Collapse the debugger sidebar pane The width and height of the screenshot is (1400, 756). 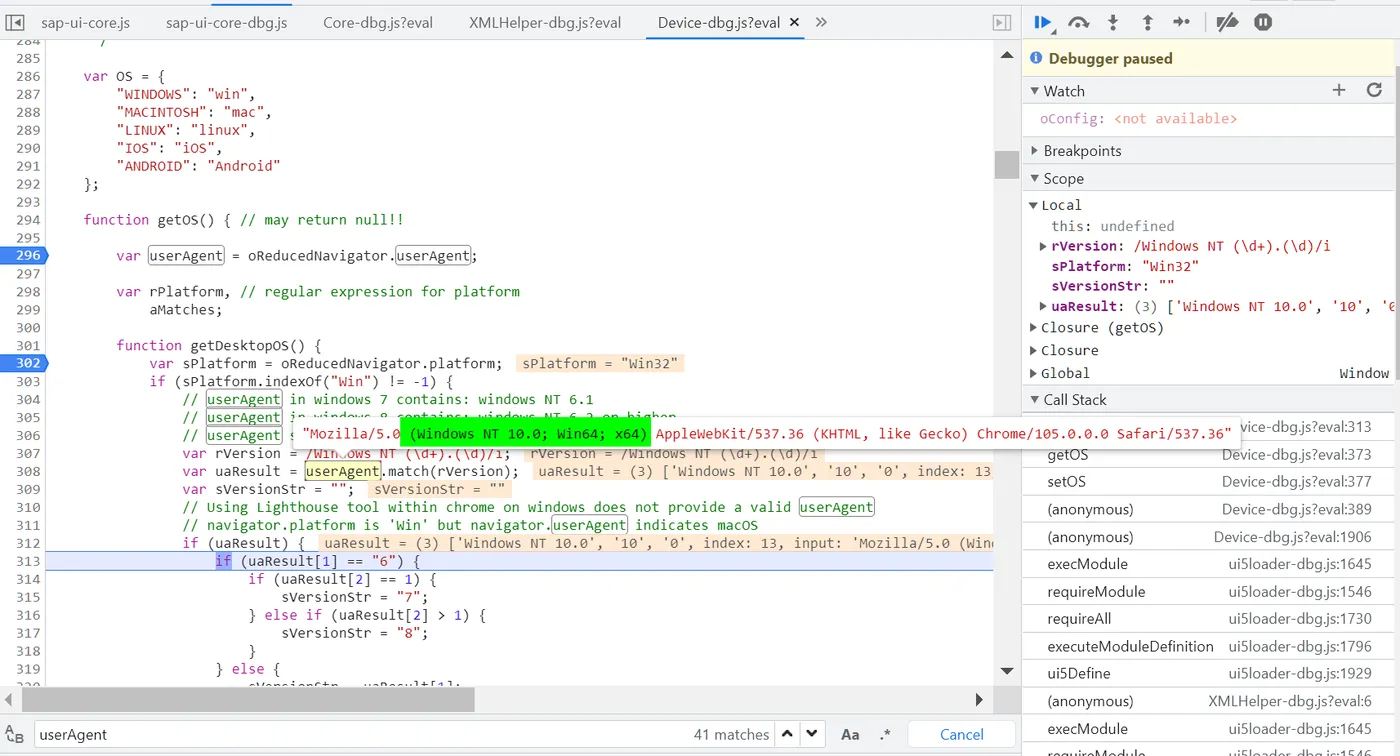[x=1001, y=22]
